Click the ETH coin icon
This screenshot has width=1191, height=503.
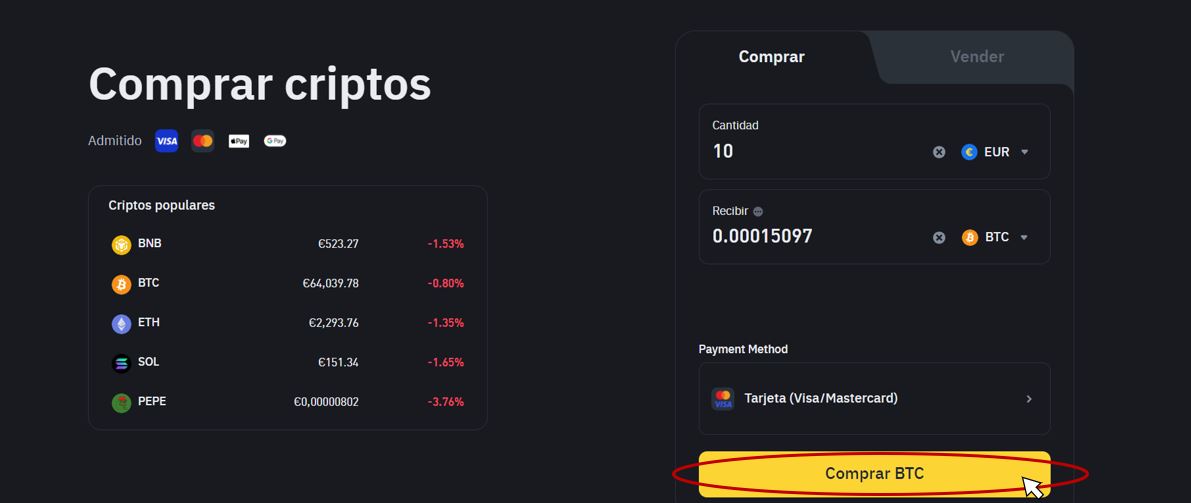point(121,323)
